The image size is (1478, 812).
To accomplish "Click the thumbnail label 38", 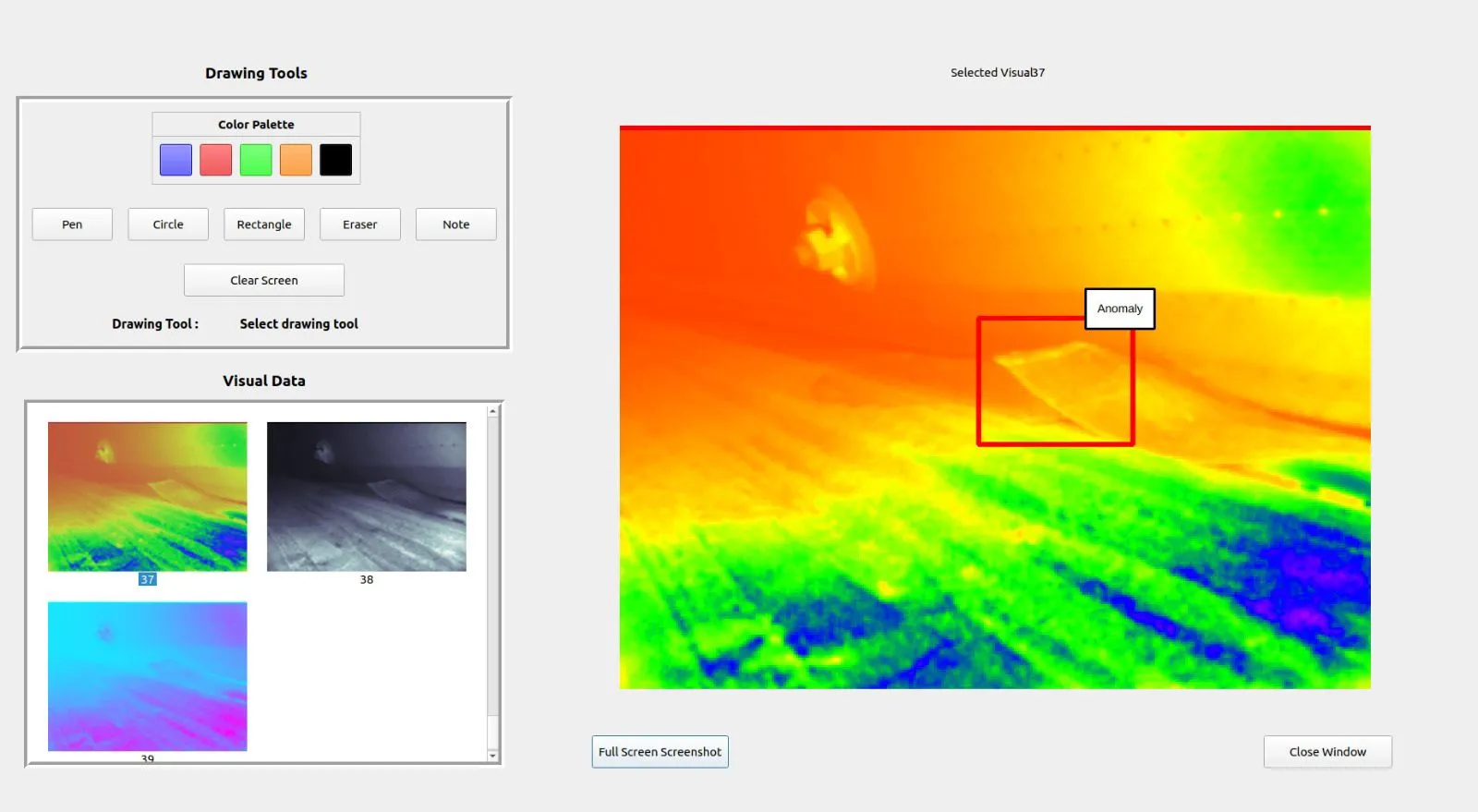I will click(367, 579).
